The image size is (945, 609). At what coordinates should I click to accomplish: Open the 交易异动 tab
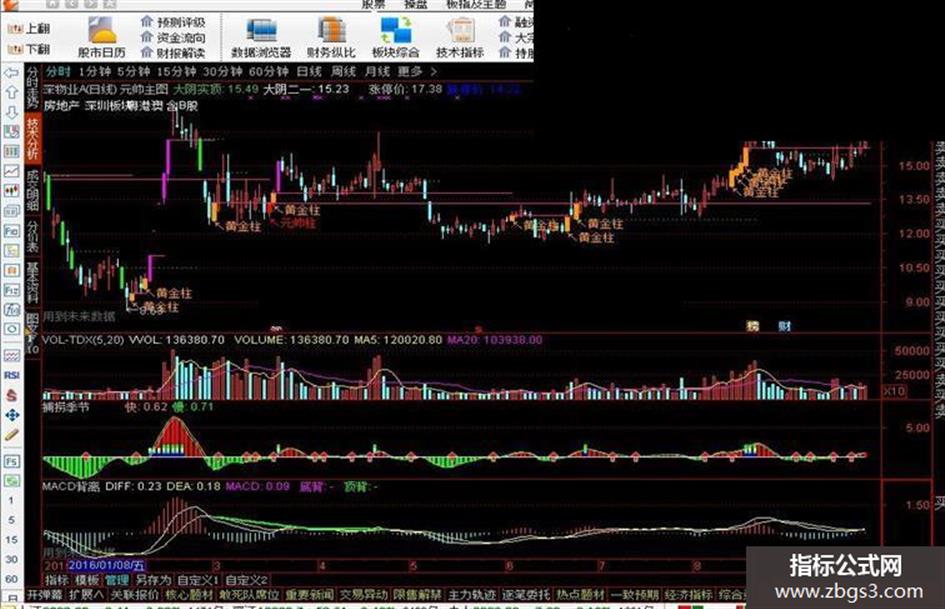pos(363,594)
